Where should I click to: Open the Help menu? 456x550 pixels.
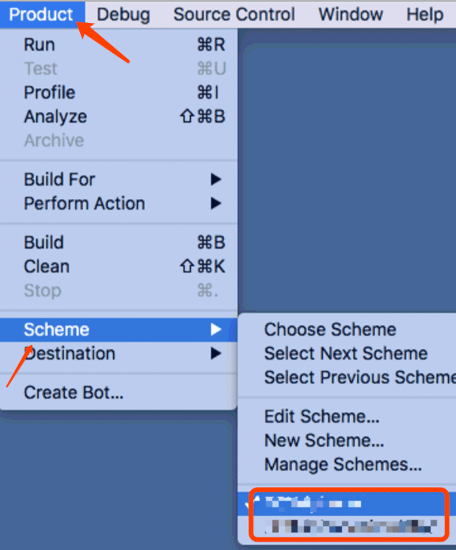[x=425, y=15]
